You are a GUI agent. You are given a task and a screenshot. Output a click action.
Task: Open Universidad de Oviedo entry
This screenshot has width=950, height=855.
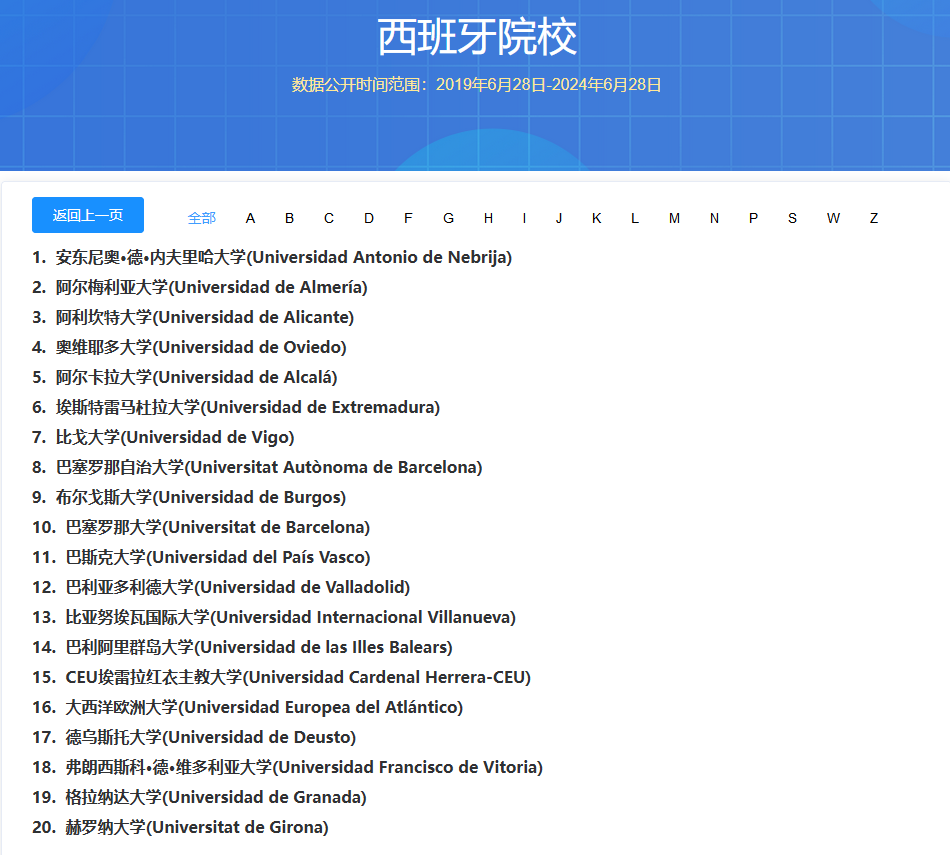pyautogui.click(x=190, y=347)
